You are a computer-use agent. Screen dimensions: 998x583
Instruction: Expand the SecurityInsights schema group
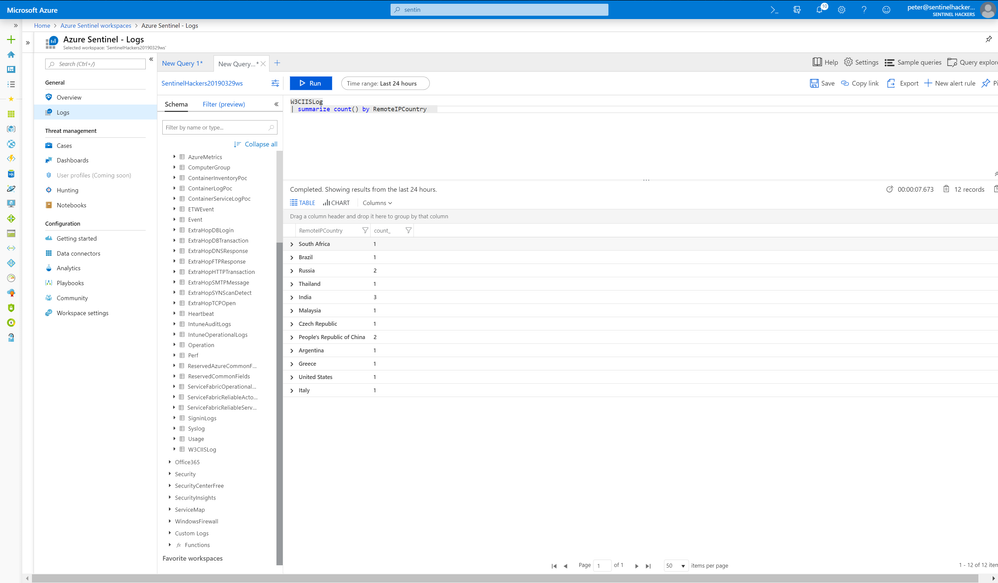[x=169, y=498]
